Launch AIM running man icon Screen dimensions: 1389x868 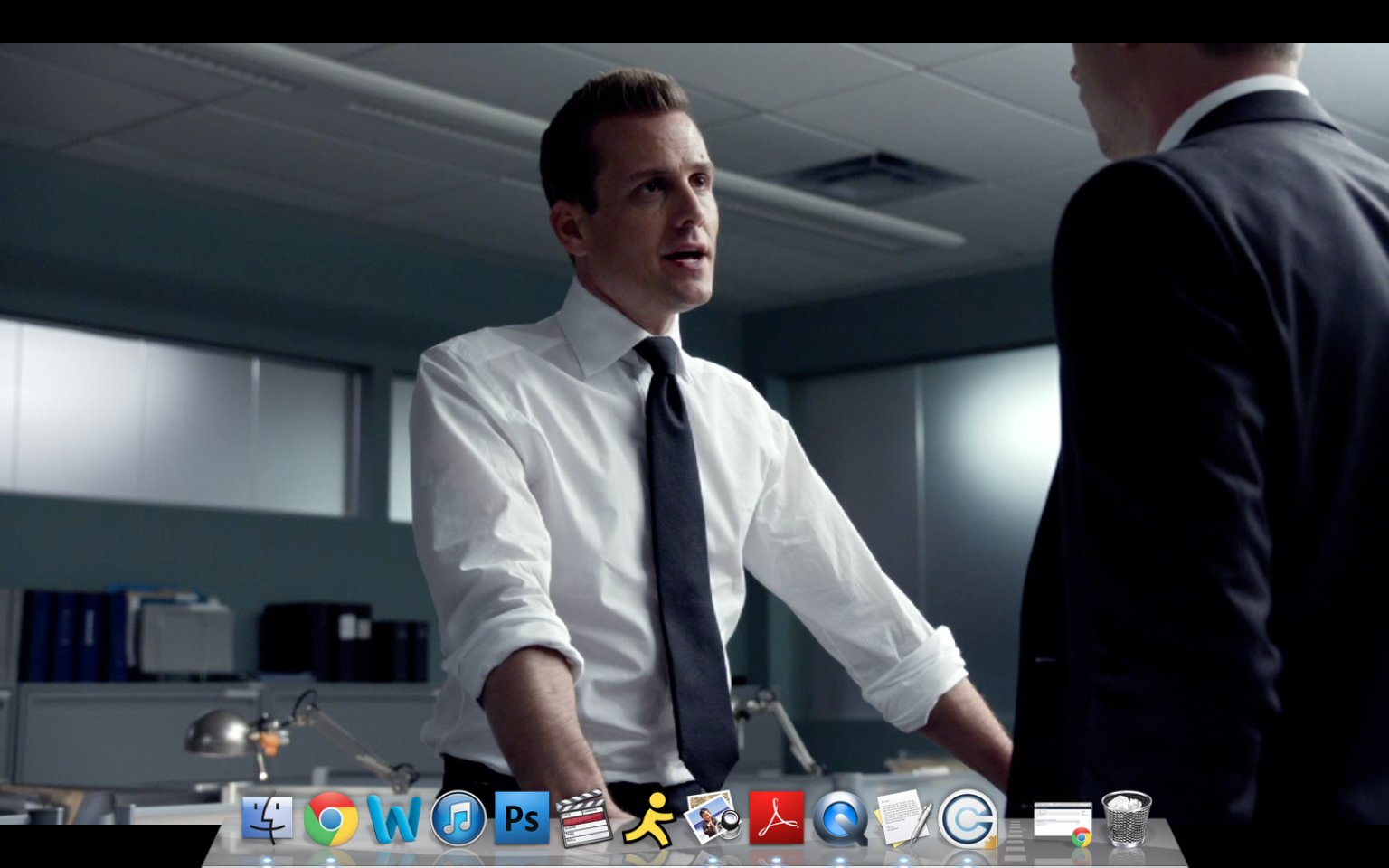[x=648, y=821]
